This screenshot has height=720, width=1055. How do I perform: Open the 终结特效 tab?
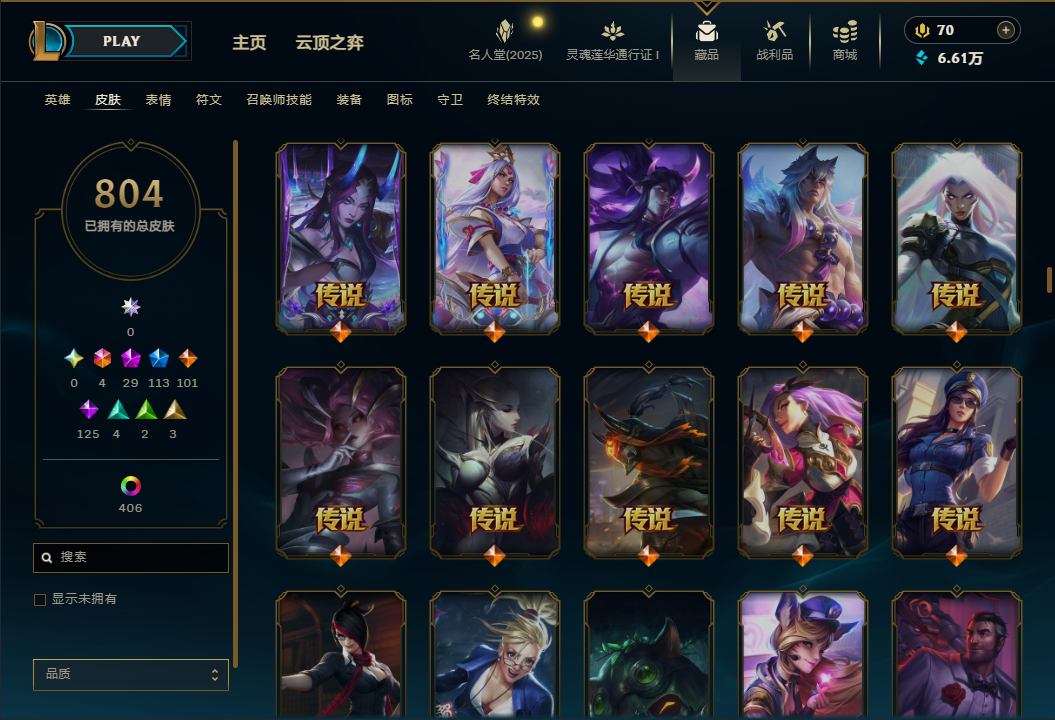[x=513, y=100]
